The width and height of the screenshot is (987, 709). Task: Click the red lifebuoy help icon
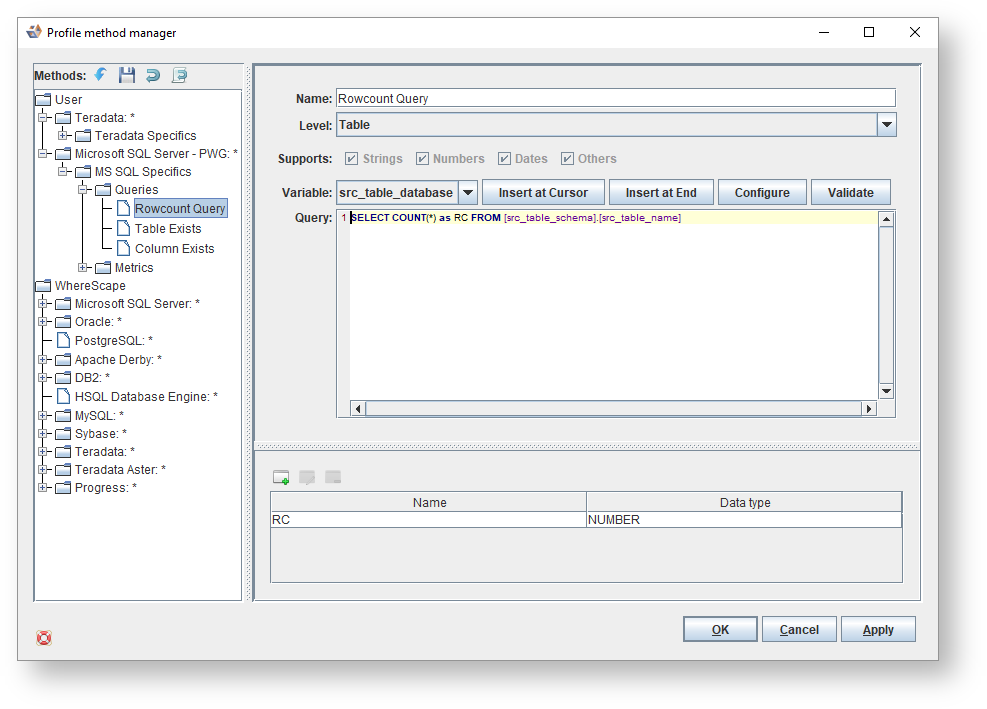click(44, 638)
